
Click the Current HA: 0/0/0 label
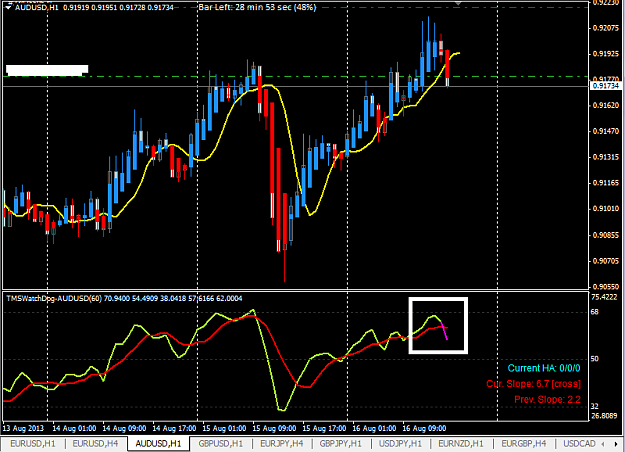pos(544,368)
